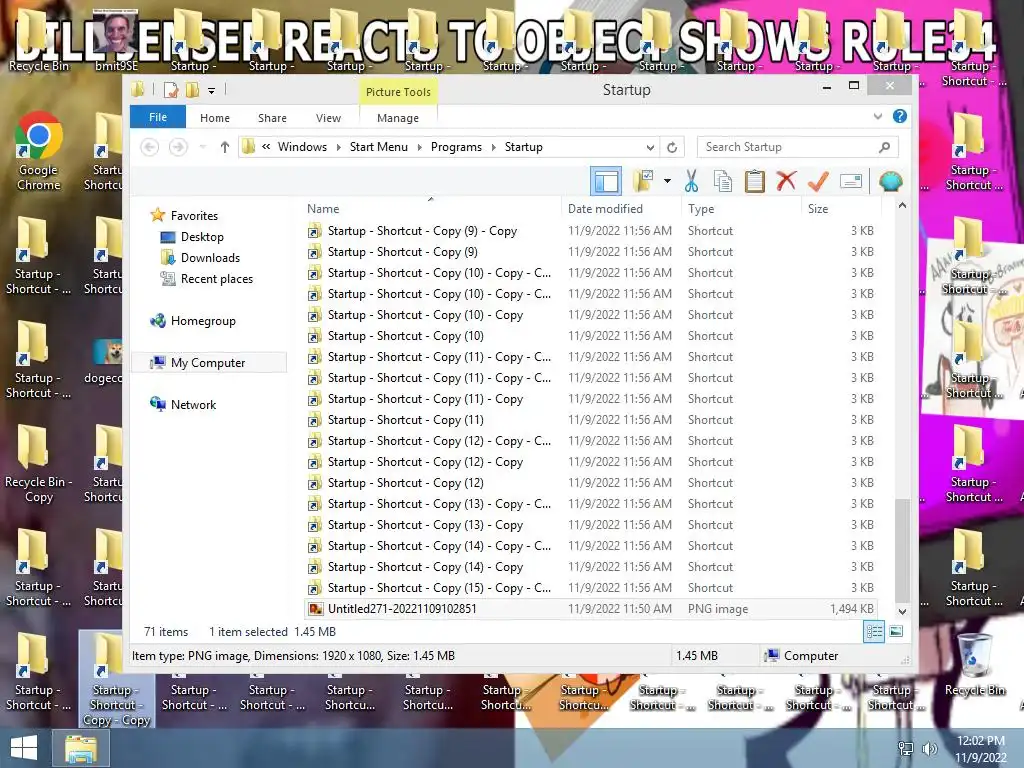Select My Computer in navigation pane

tap(208, 362)
